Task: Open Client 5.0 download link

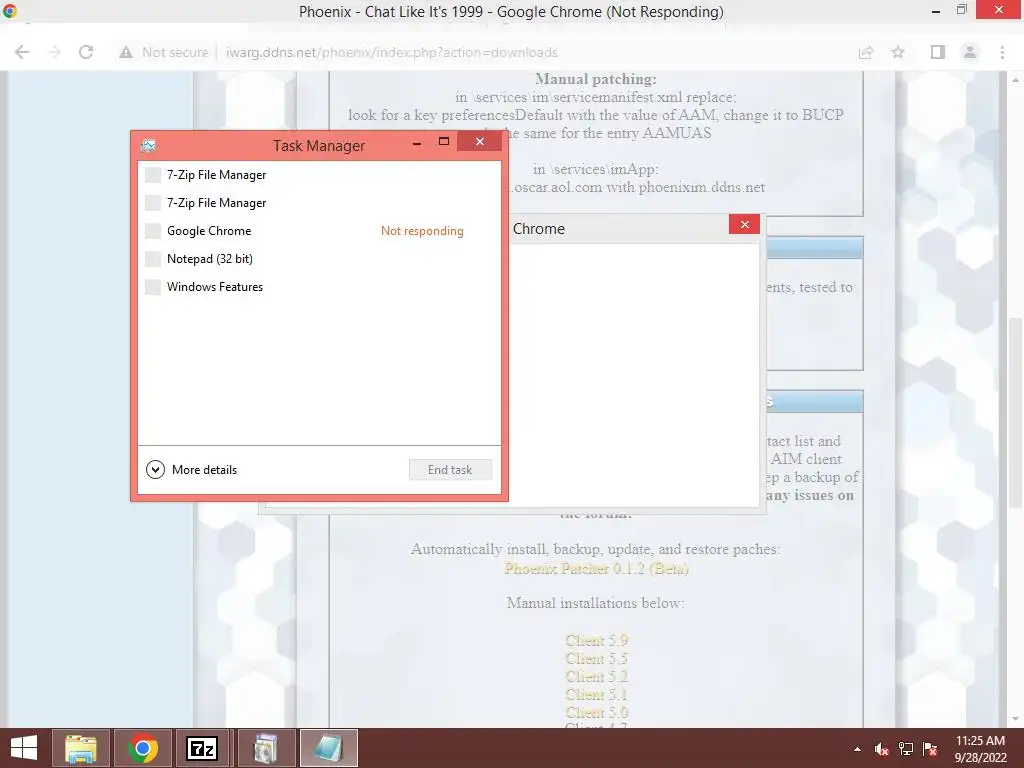Action: click(x=596, y=712)
